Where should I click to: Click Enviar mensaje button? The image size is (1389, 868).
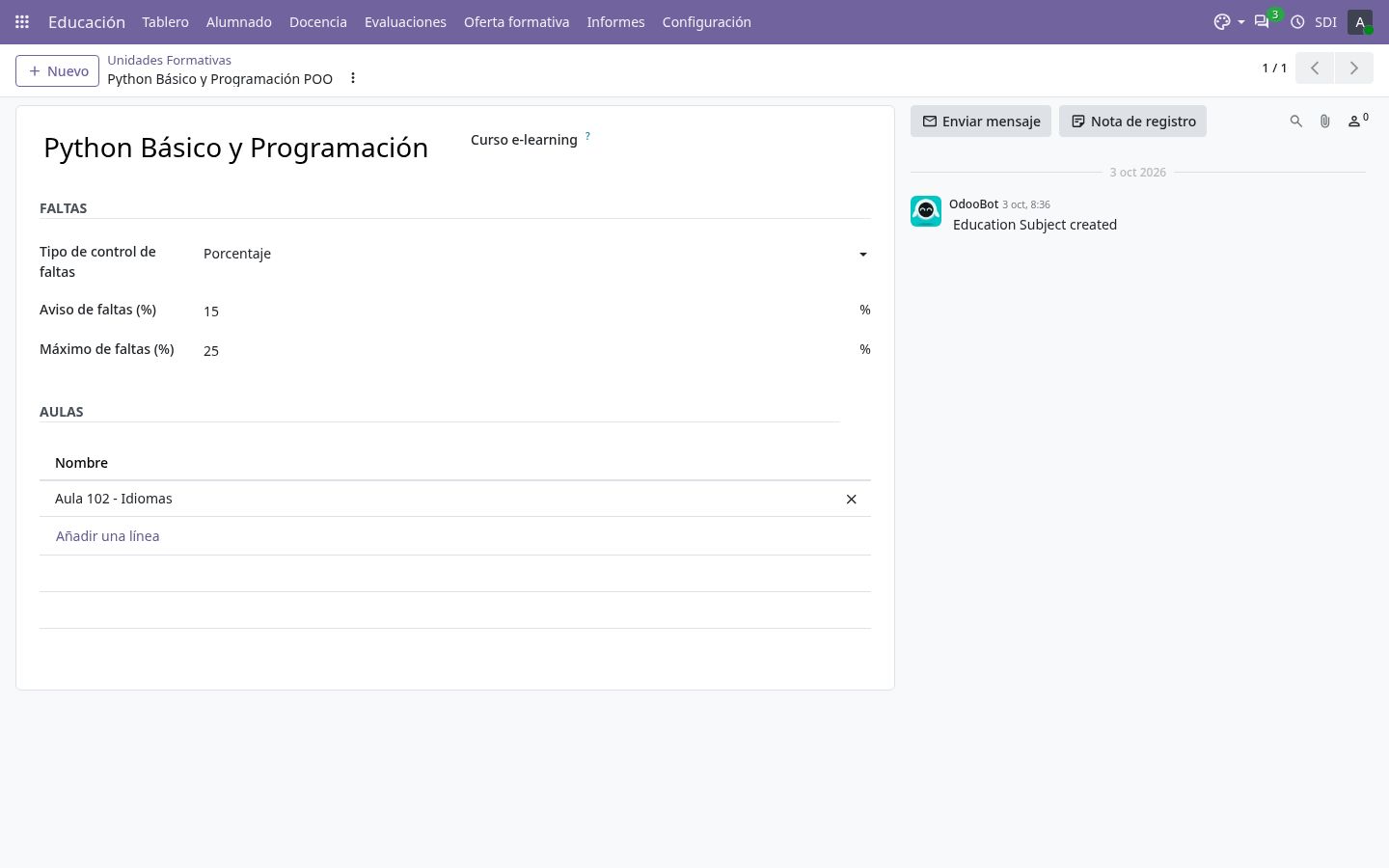981,122
